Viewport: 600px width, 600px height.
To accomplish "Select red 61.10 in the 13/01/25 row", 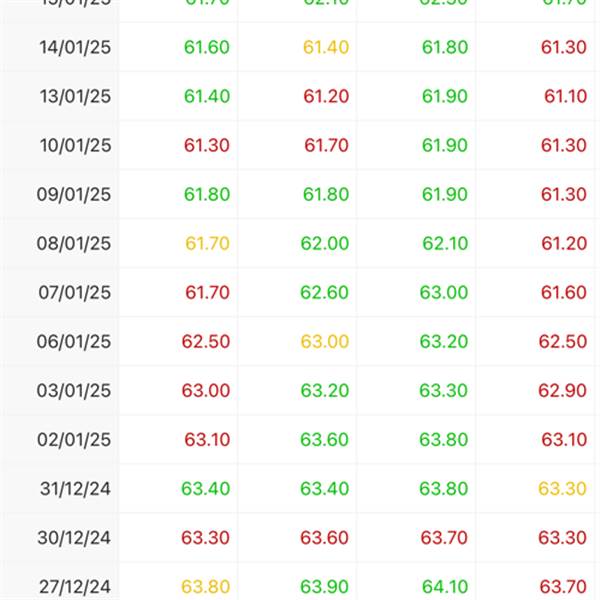I will tap(565, 97).
